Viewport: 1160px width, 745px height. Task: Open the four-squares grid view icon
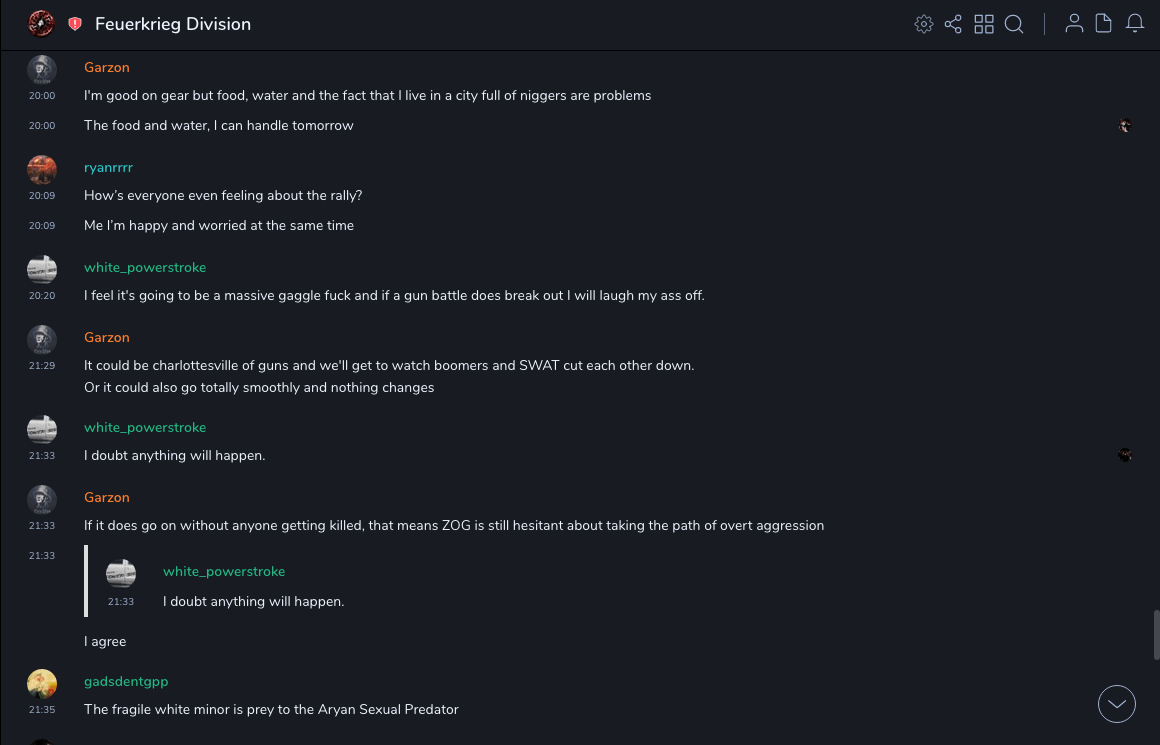tap(984, 24)
